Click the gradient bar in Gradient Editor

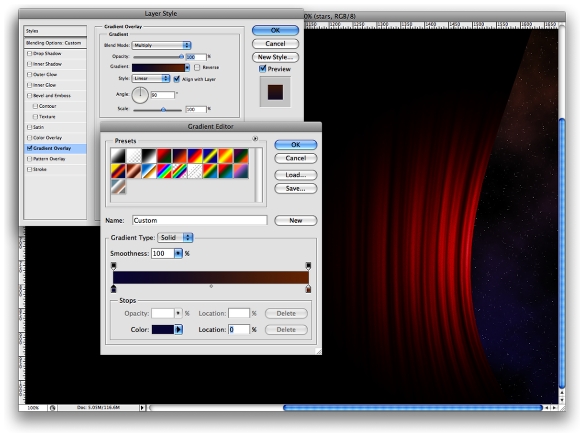coord(211,277)
